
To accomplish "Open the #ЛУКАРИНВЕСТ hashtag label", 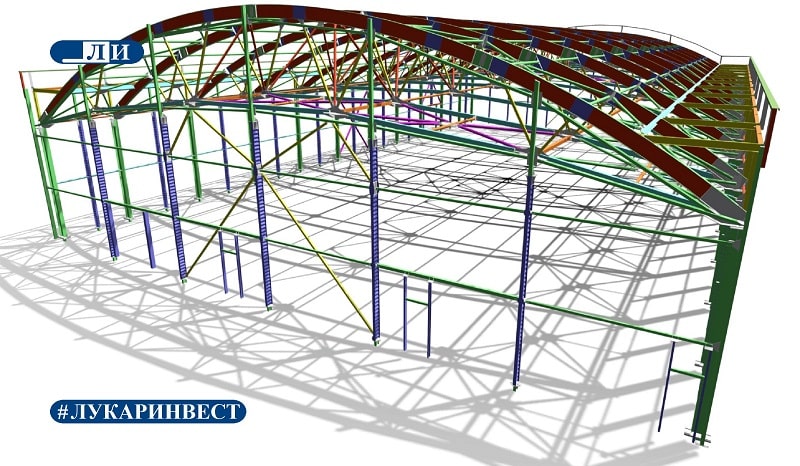I will (148, 411).
